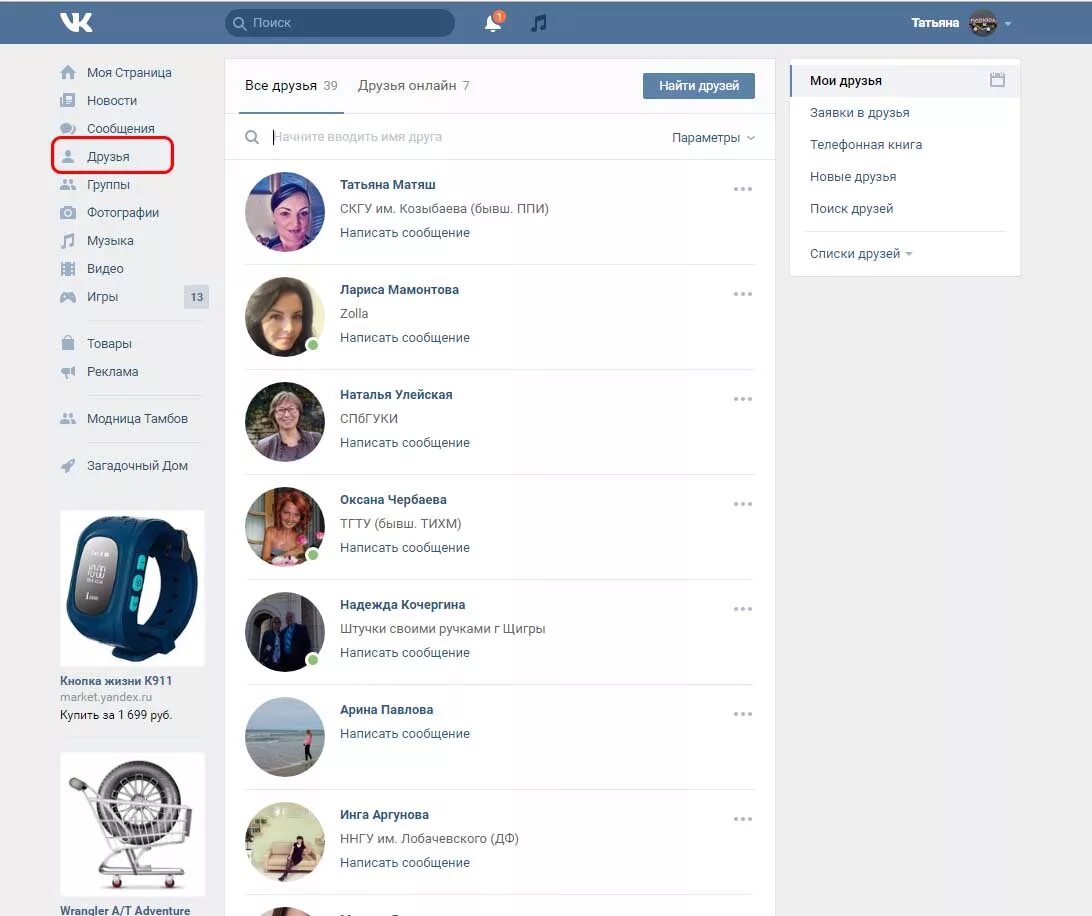Image resolution: width=1092 pixels, height=916 pixels.
Task: Open Телефонная книга section
Action: click(866, 145)
